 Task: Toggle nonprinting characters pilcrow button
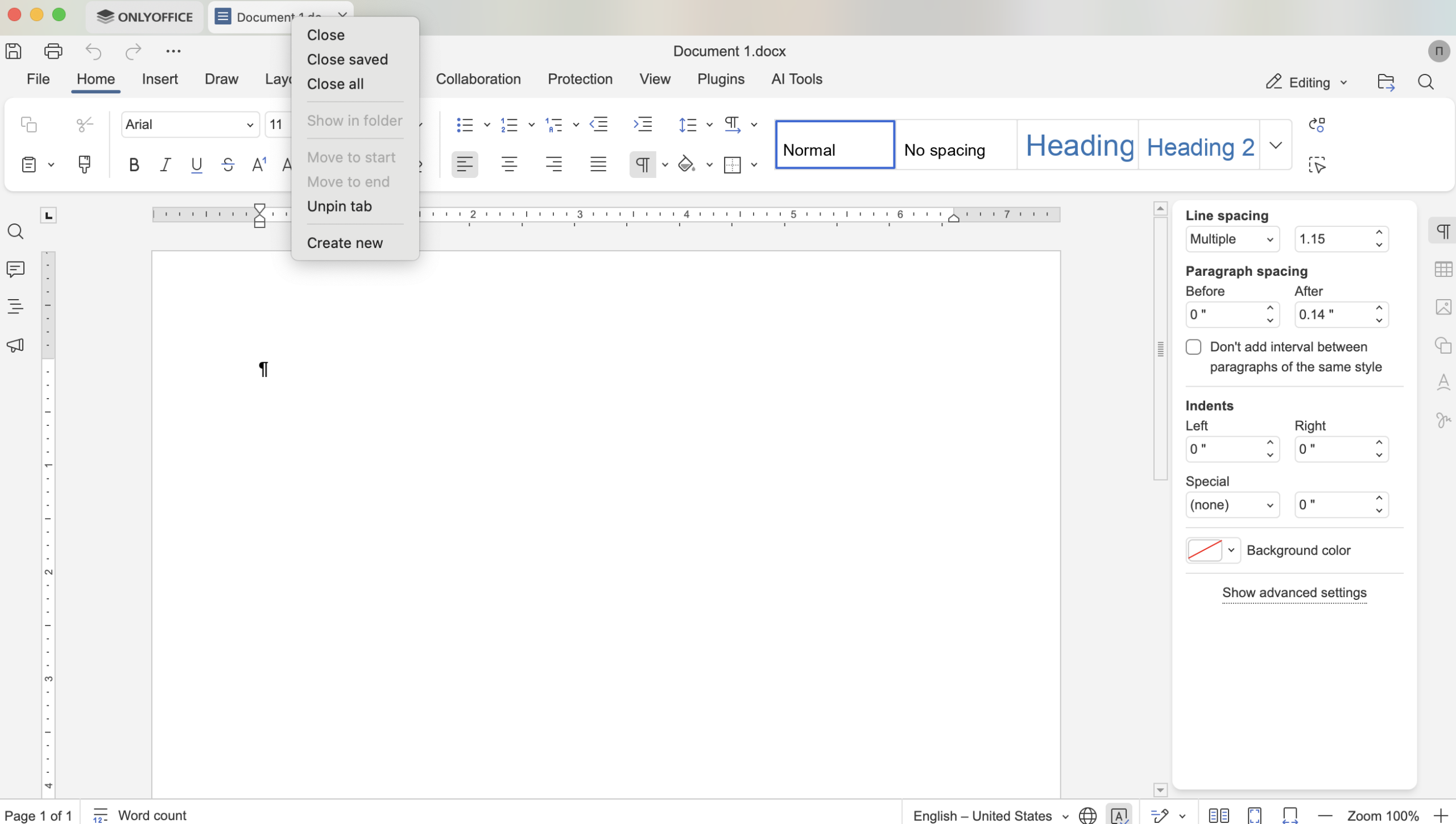tap(643, 165)
